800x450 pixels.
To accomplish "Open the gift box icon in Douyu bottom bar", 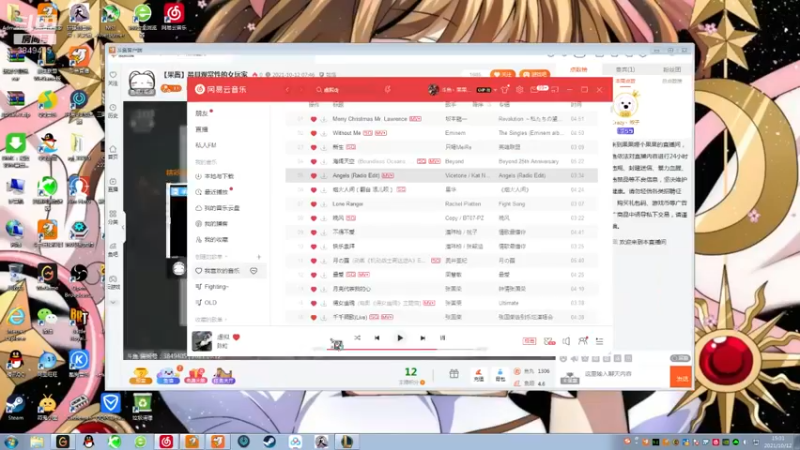I will click(454, 374).
